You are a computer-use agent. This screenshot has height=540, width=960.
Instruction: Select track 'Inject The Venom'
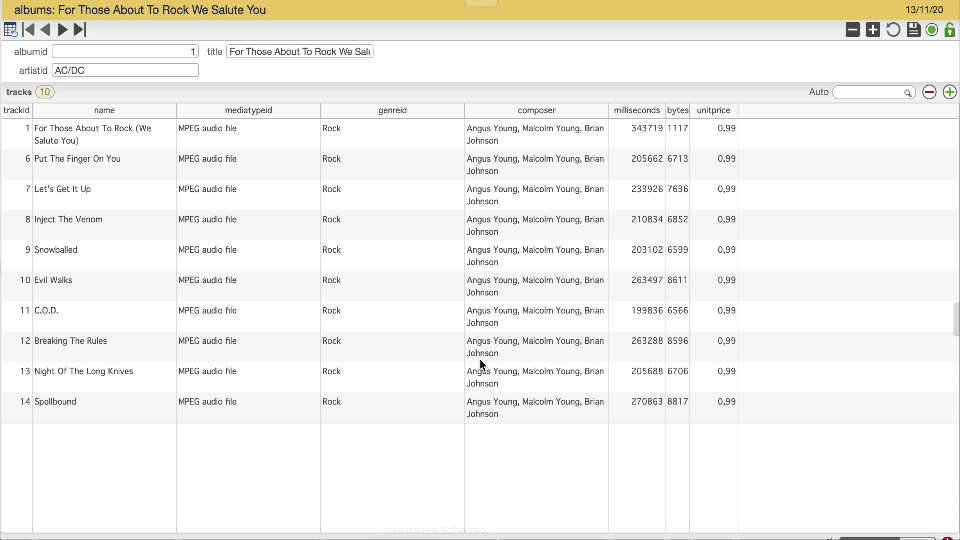68,219
